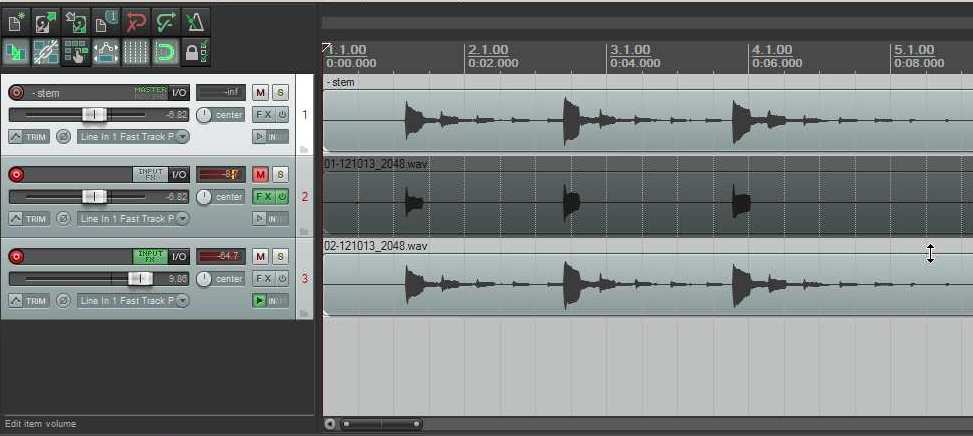Click the New project toolbar icon

click(x=16, y=22)
